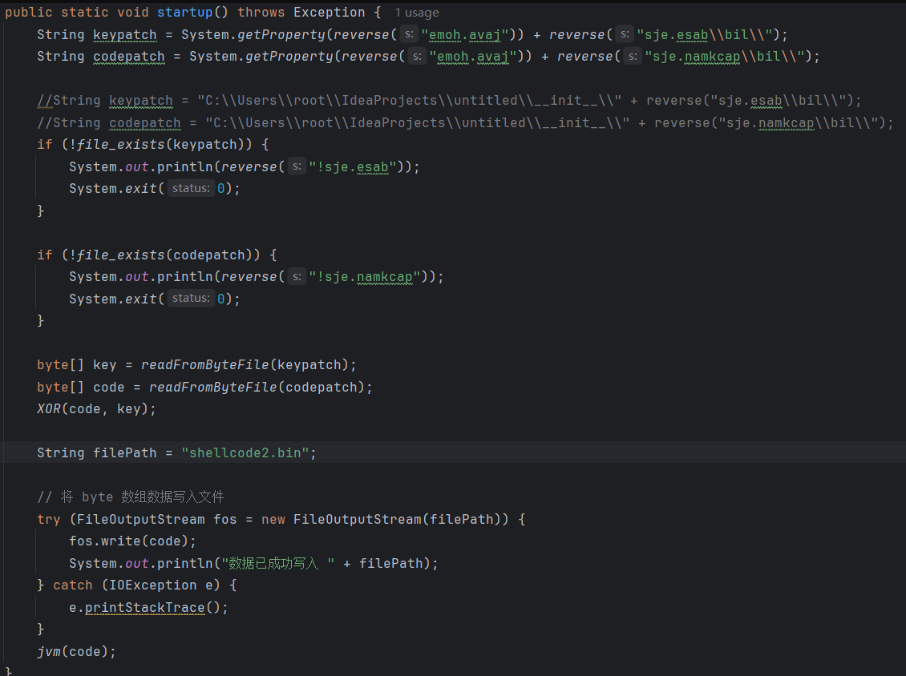Click IOException in the catch clause
Screen dimensions: 906x676
pyautogui.click(x=153, y=585)
